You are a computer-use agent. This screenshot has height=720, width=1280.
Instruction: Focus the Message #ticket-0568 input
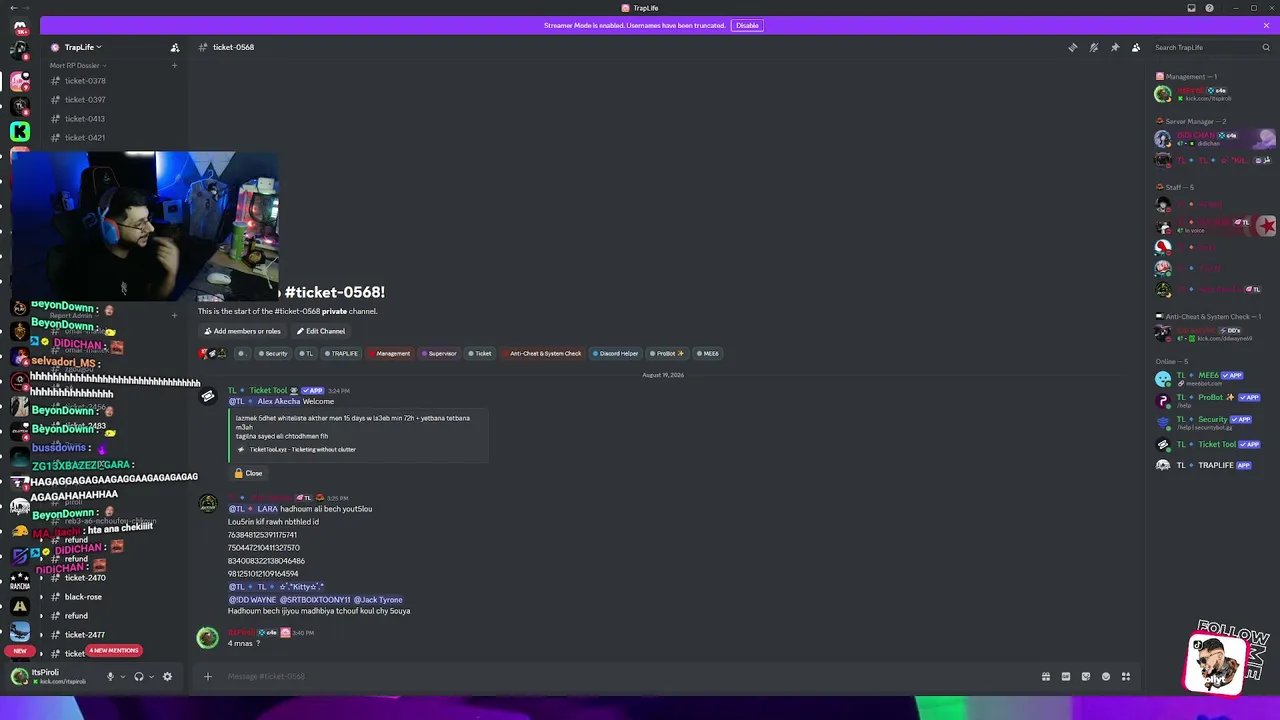[x=628, y=677]
